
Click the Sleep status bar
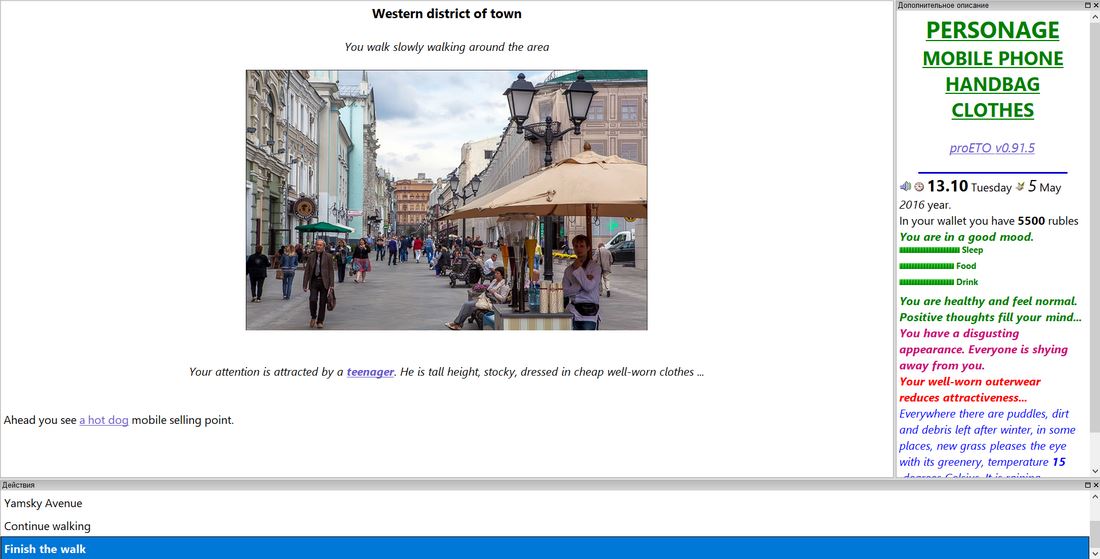point(927,250)
